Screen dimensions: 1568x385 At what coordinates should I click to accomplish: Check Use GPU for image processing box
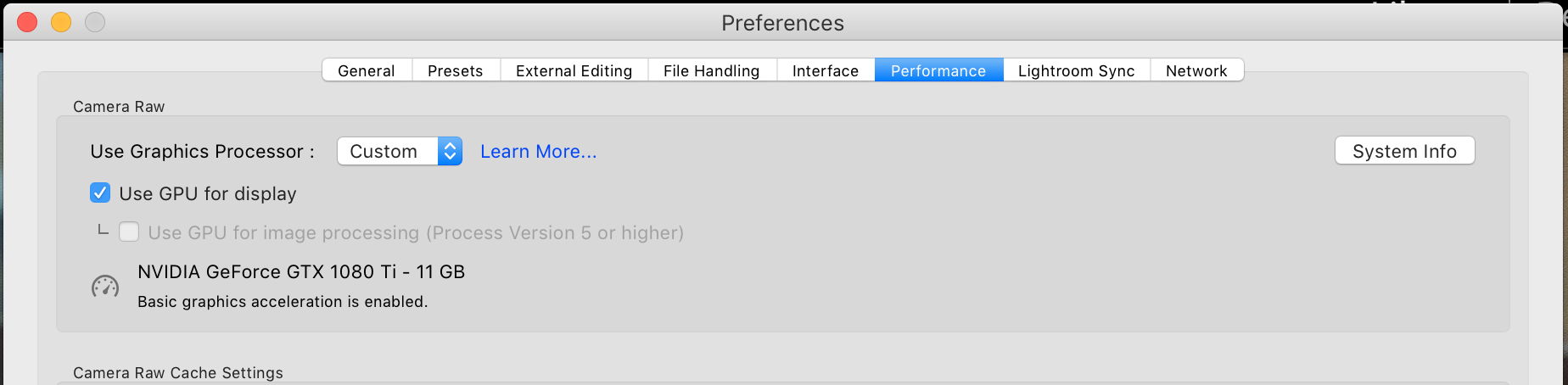point(129,232)
